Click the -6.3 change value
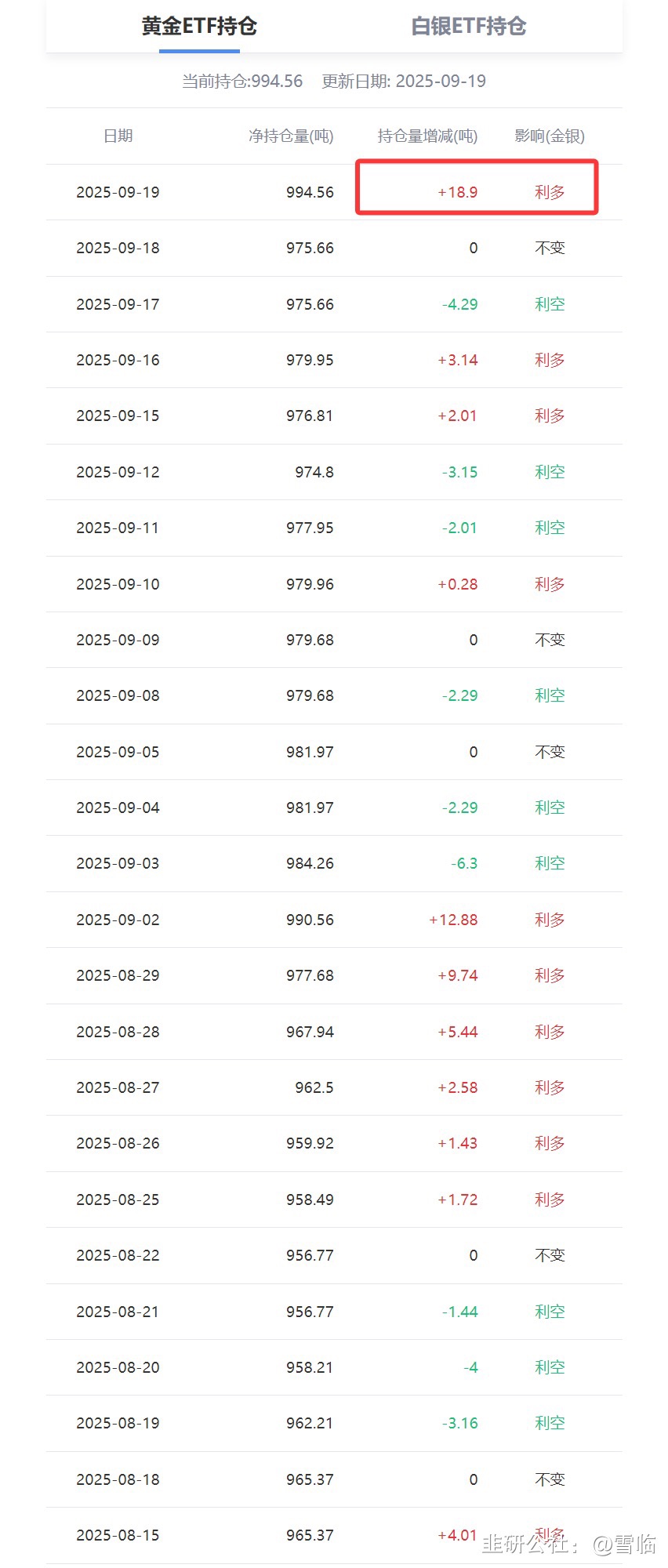 (x=464, y=864)
